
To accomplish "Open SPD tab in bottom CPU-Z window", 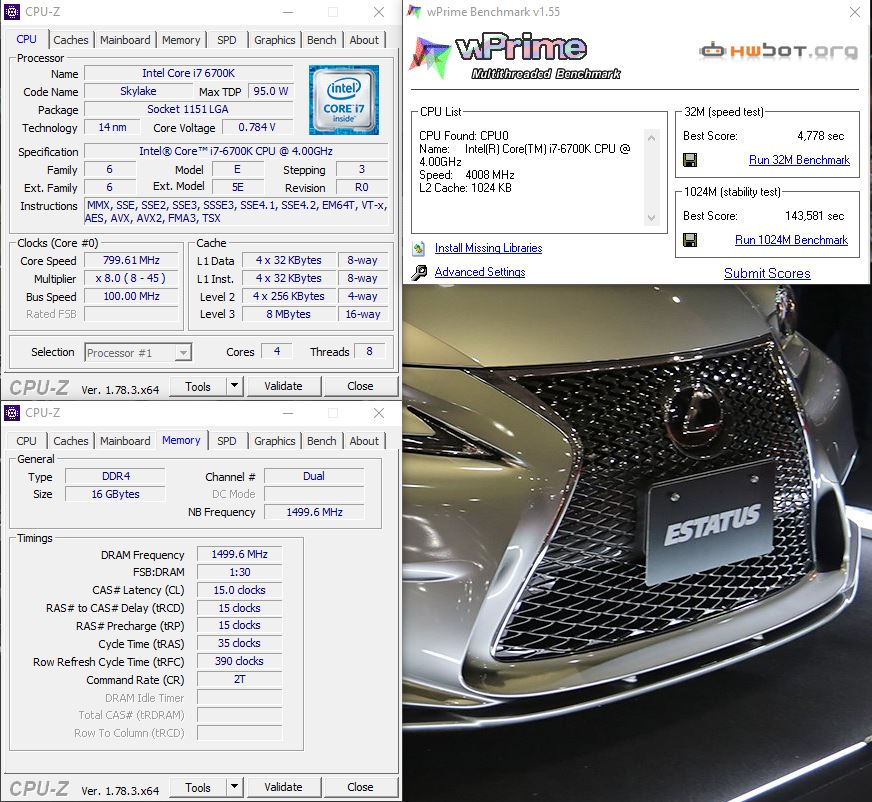I will [x=226, y=441].
